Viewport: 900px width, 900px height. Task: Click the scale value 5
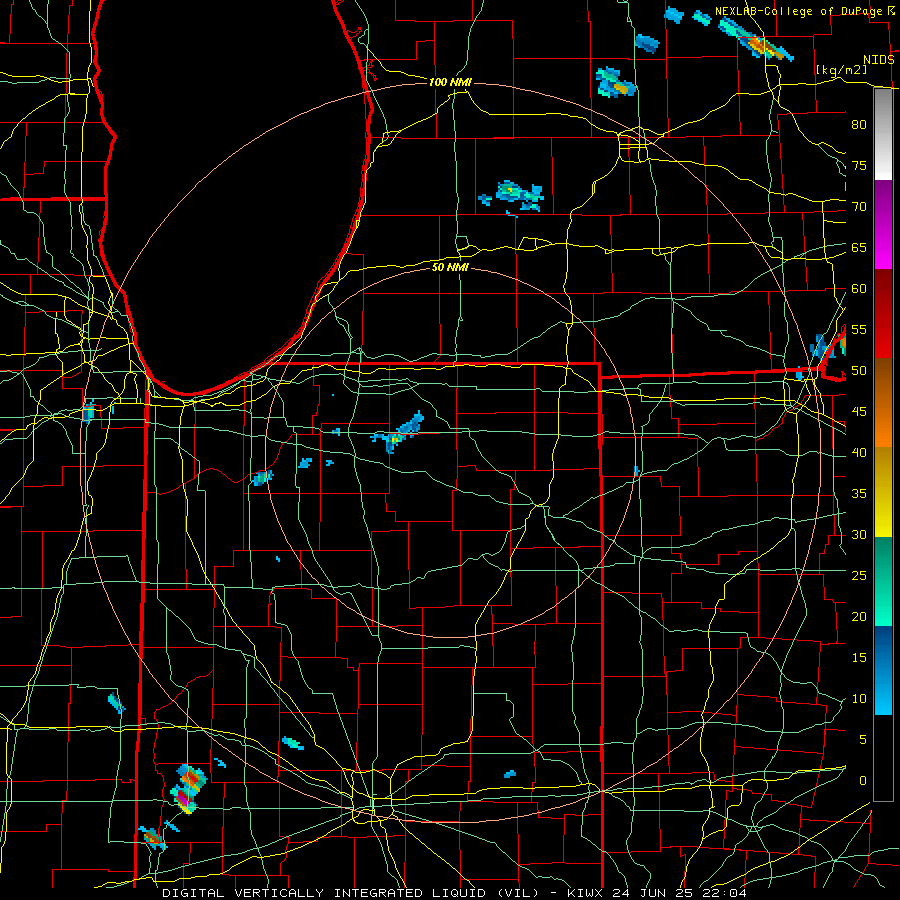pyautogui.click(x=863, y=740)
